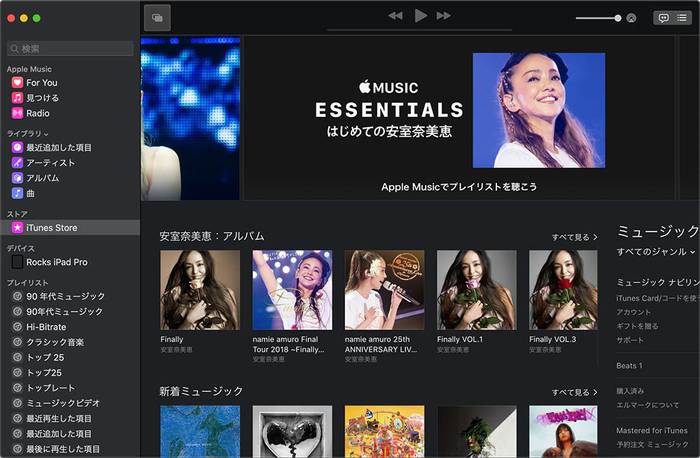Open the Finally album cover
The image size is (700, 458).
(x=200, y=290)
